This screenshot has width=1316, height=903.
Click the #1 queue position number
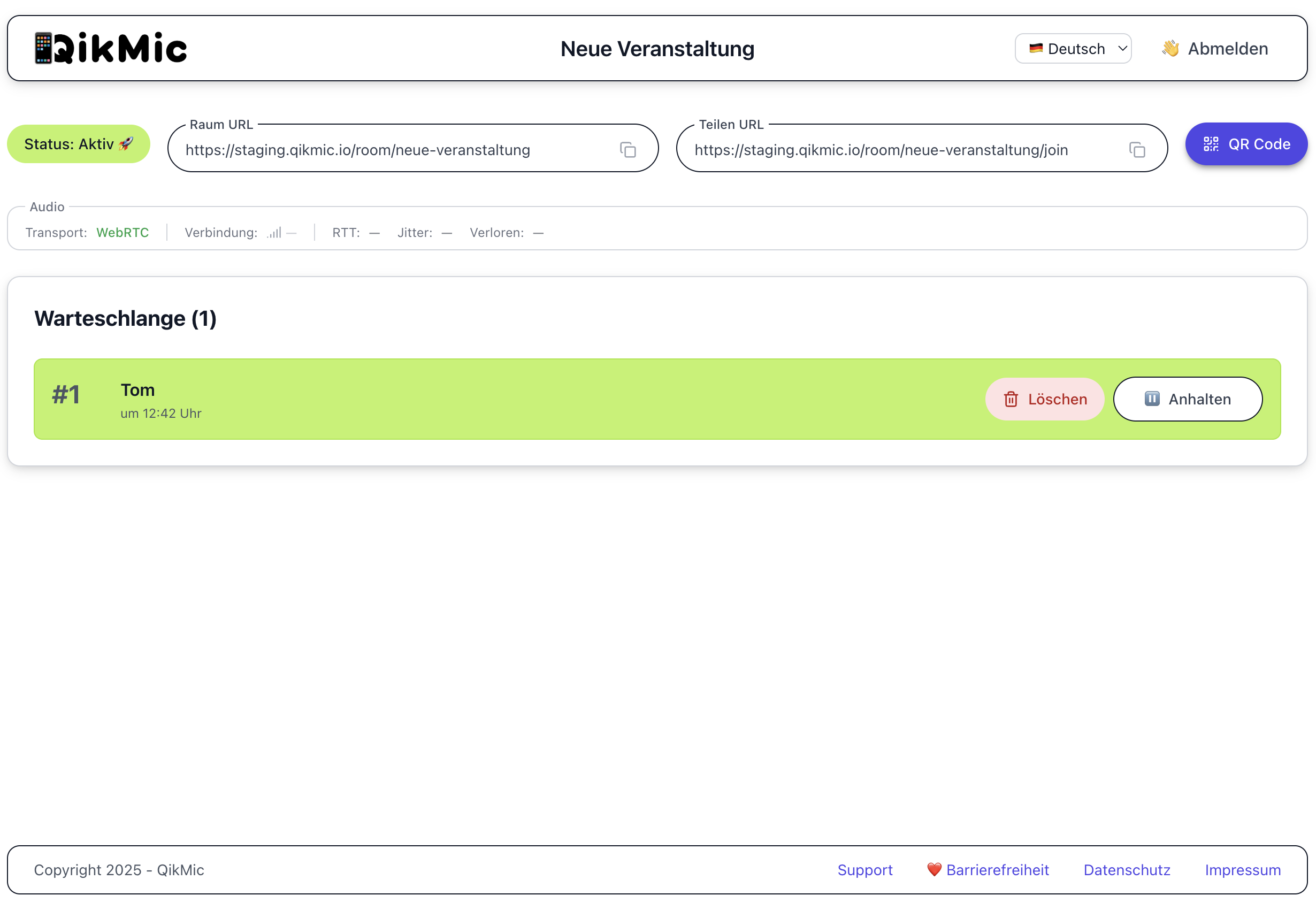[x=66, y=395]
